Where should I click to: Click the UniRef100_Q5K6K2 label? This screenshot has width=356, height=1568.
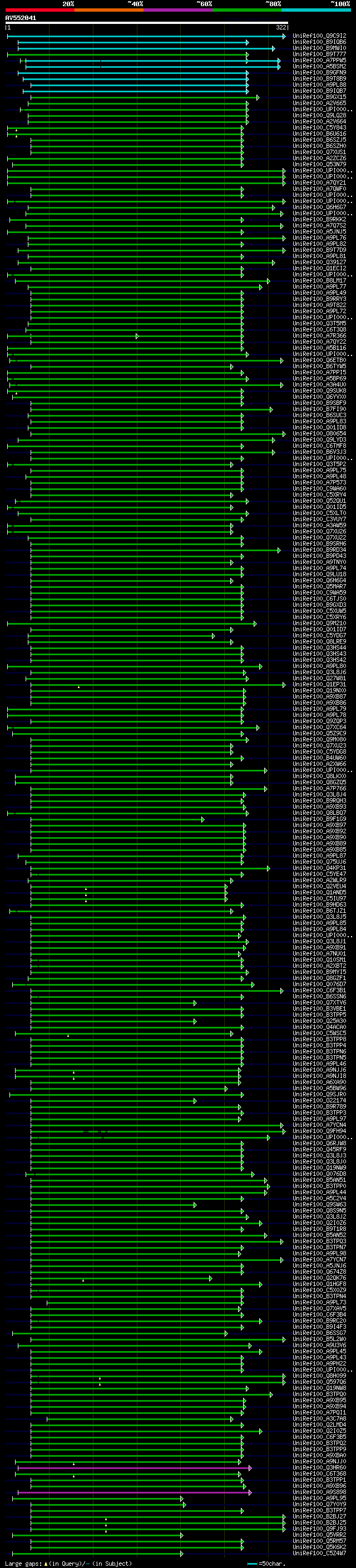[x=319, y=1547]
